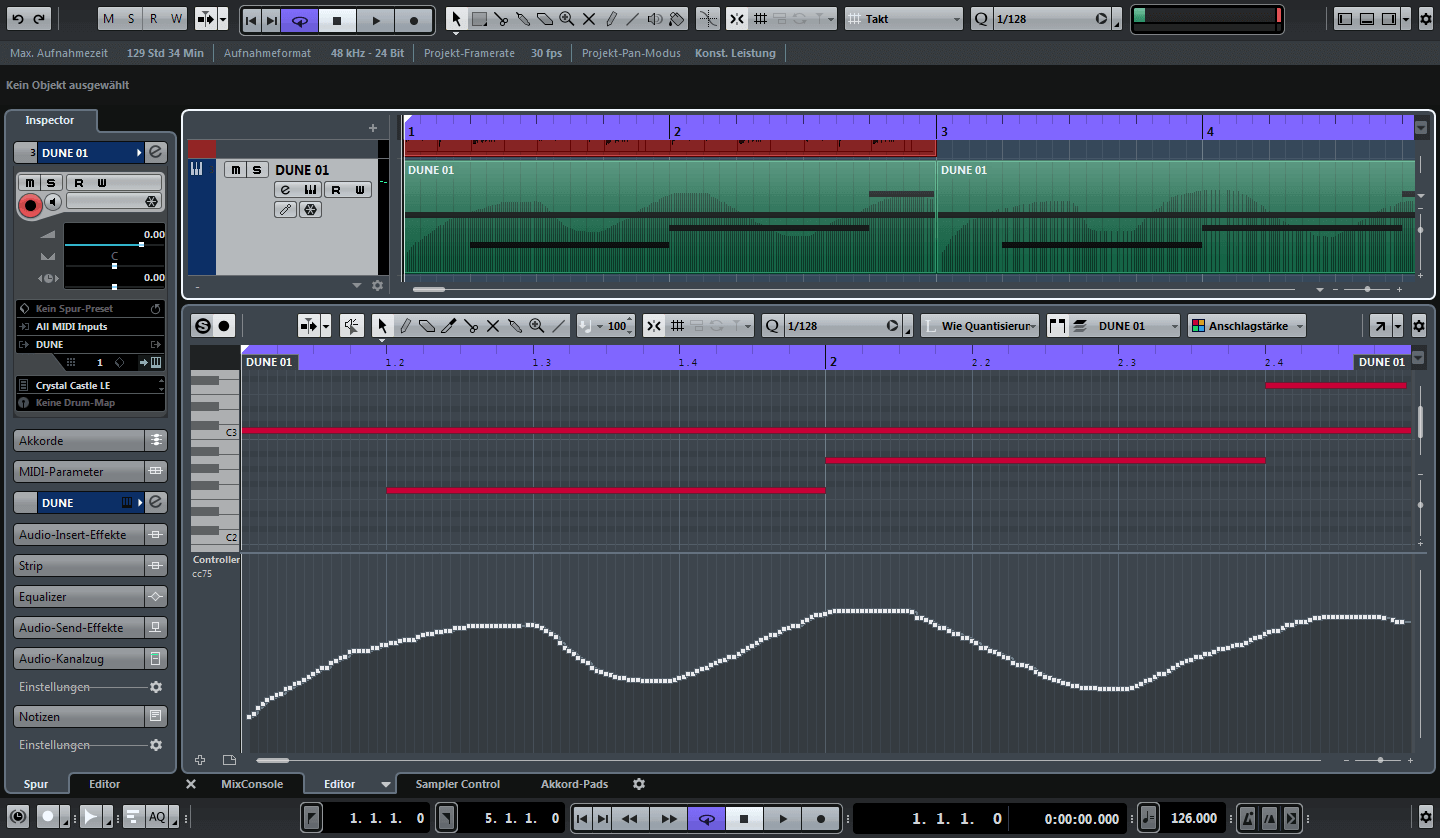Toggle Acoustic Feedback speaker in key editor
This screenshot has width=1440, height=838.
pyautogui.click(x=352, y=326)
